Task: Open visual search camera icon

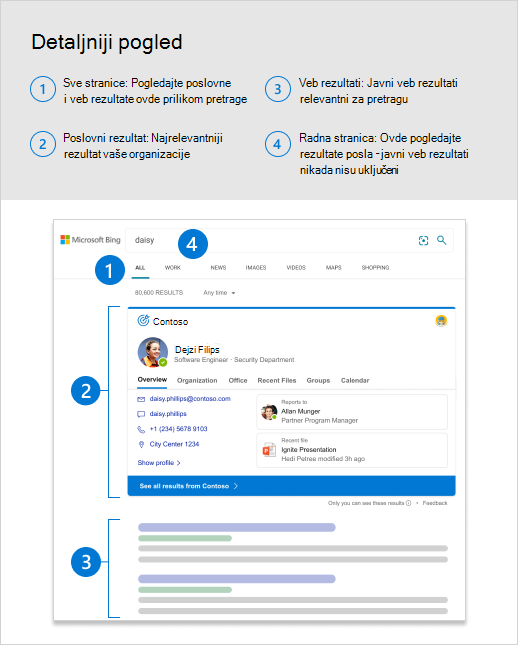Action: pos(423,240)
